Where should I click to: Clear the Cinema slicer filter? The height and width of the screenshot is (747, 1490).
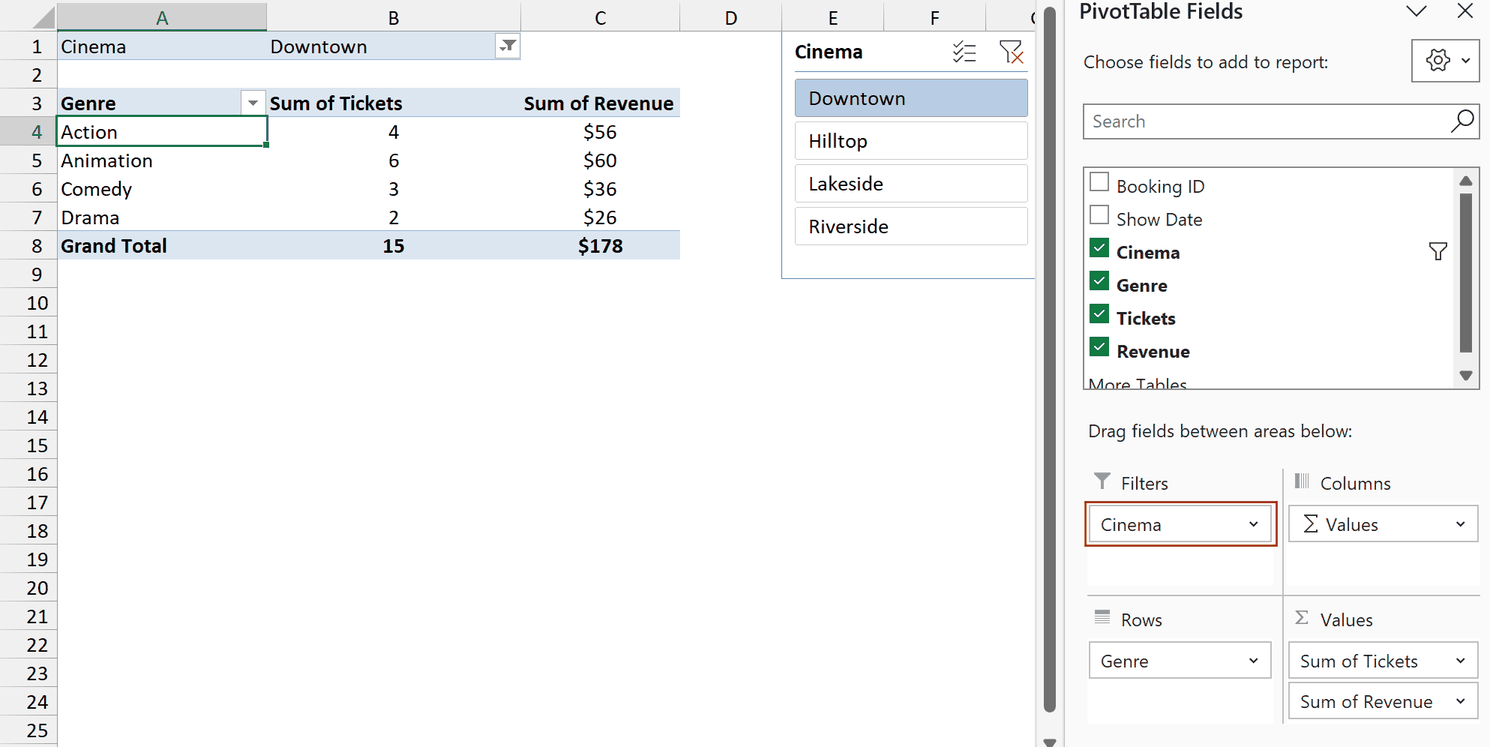[x=1011, y=53]
